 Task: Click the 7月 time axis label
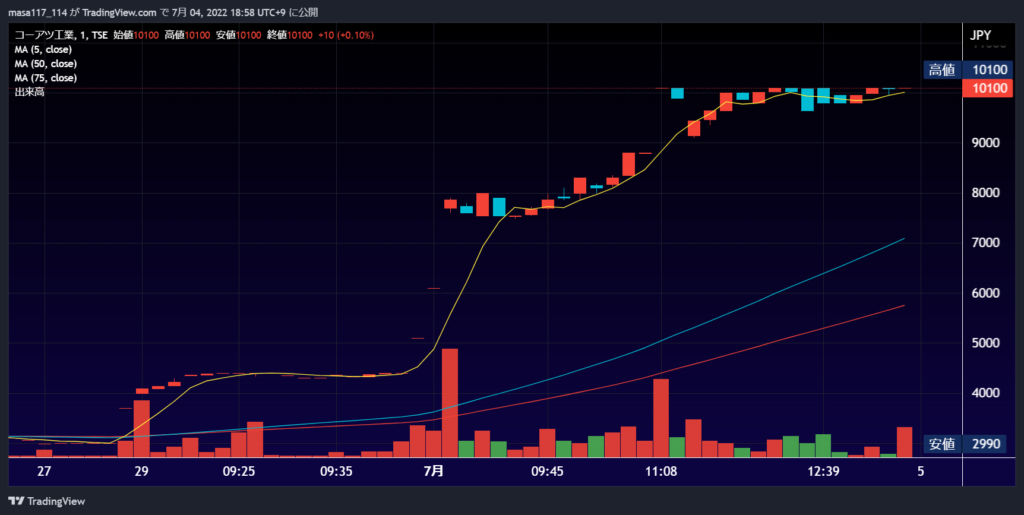[434, 471]
